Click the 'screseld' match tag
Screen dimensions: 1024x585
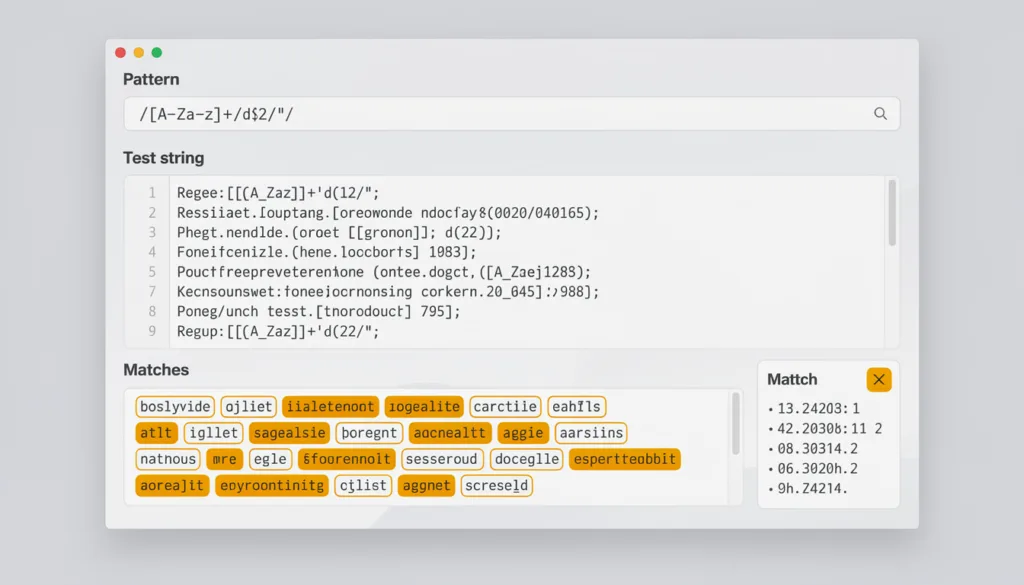(496, 486)
